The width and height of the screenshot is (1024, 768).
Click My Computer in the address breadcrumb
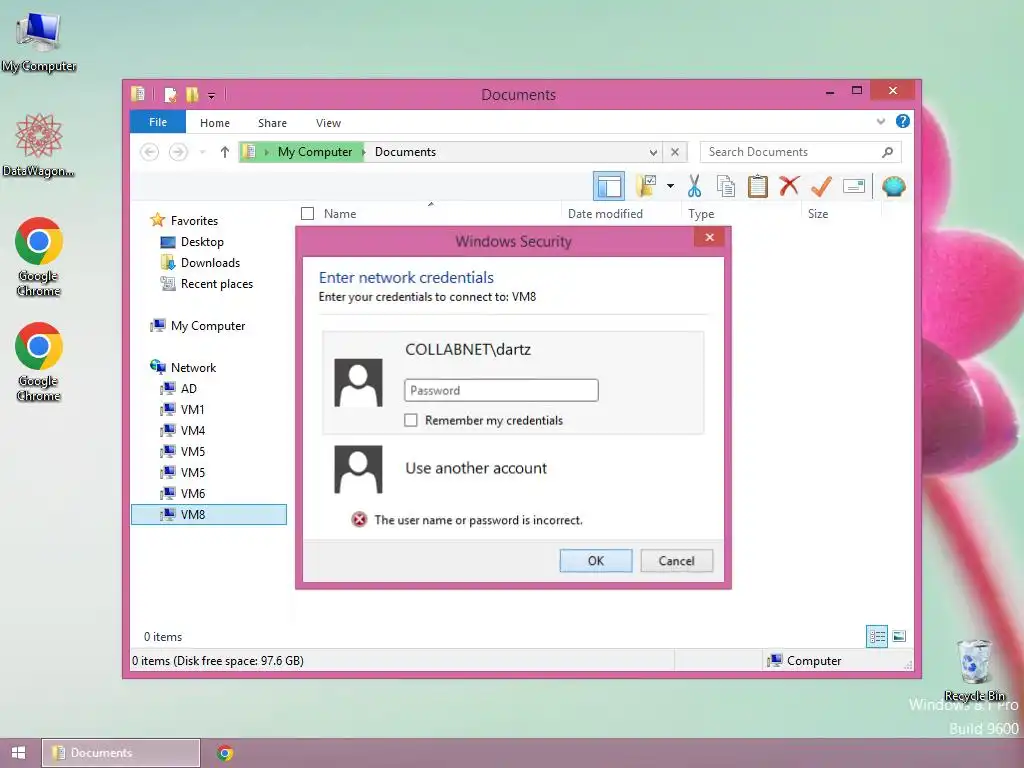[x=315, y=152]
